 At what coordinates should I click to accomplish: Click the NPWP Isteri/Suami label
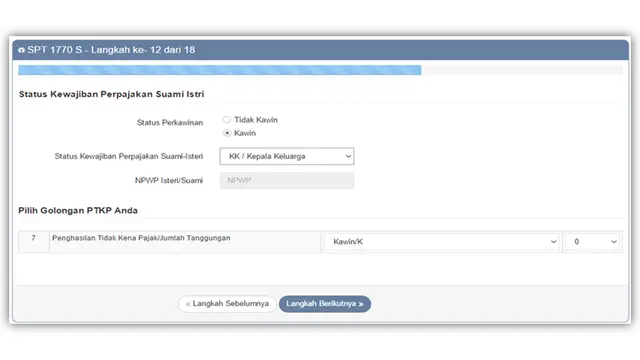[169, 180]
